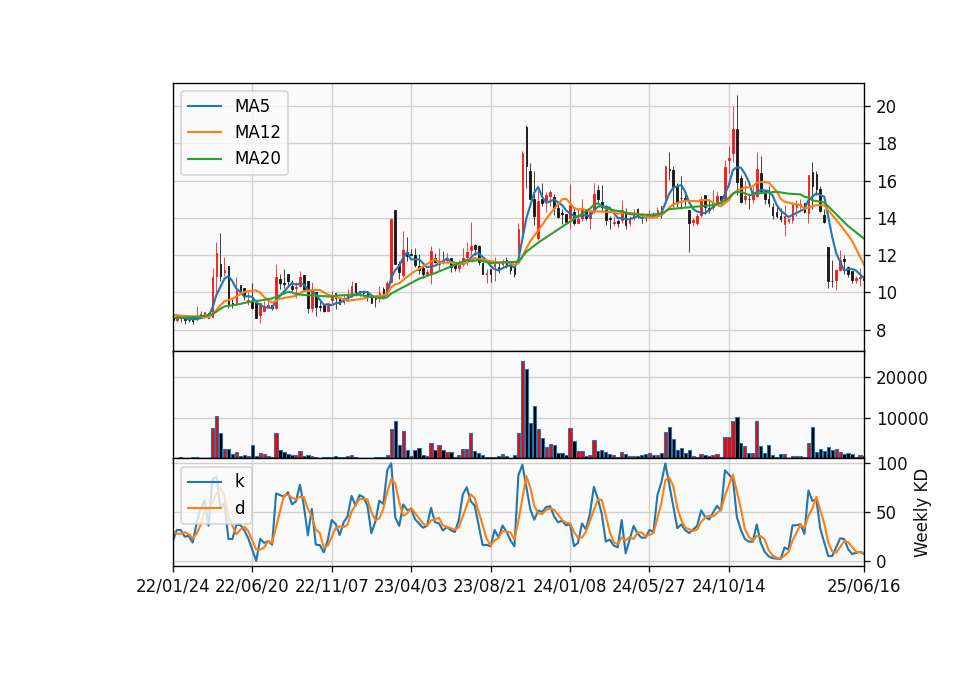Click the 22/06/20 date tick label
The width and height of the screenshot is (960, 690).
point(252,586)
